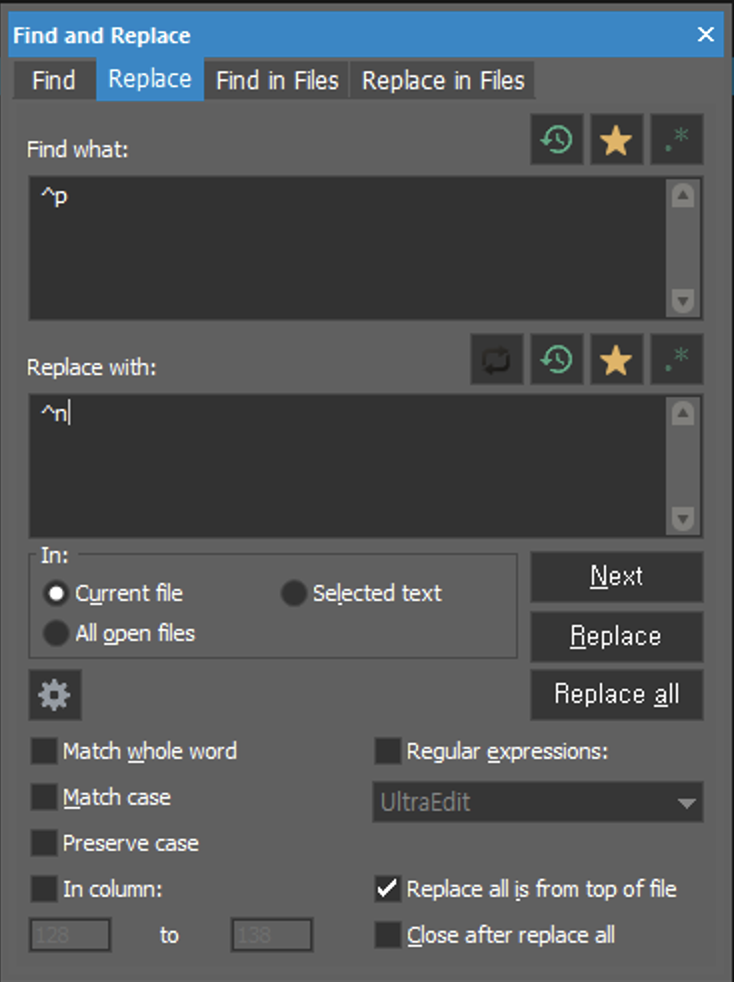Click Replace with scroll up arrow
This screenshot has width=734, height=982.
click(683, 413)
